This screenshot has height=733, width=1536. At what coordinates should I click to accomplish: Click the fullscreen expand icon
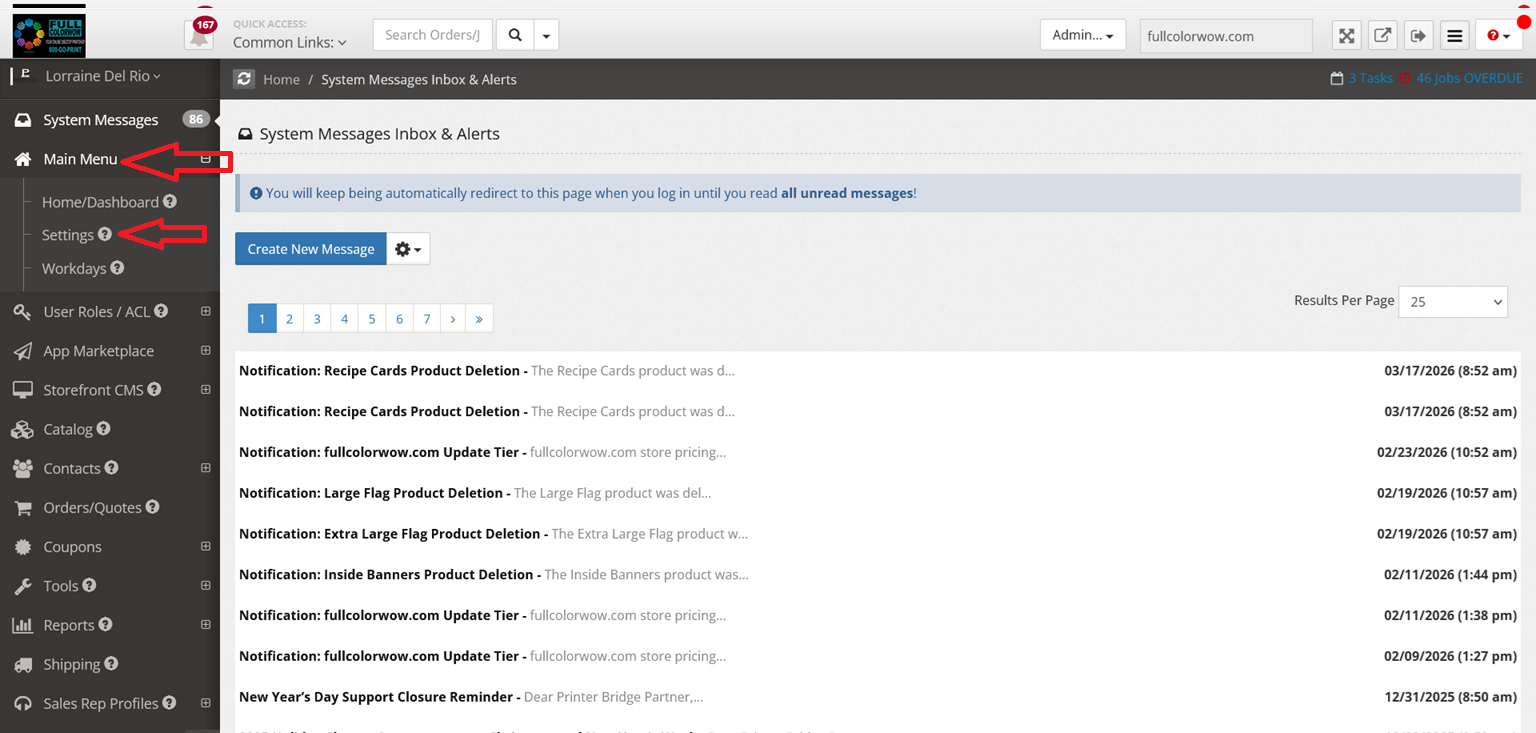coord(1347,36)
